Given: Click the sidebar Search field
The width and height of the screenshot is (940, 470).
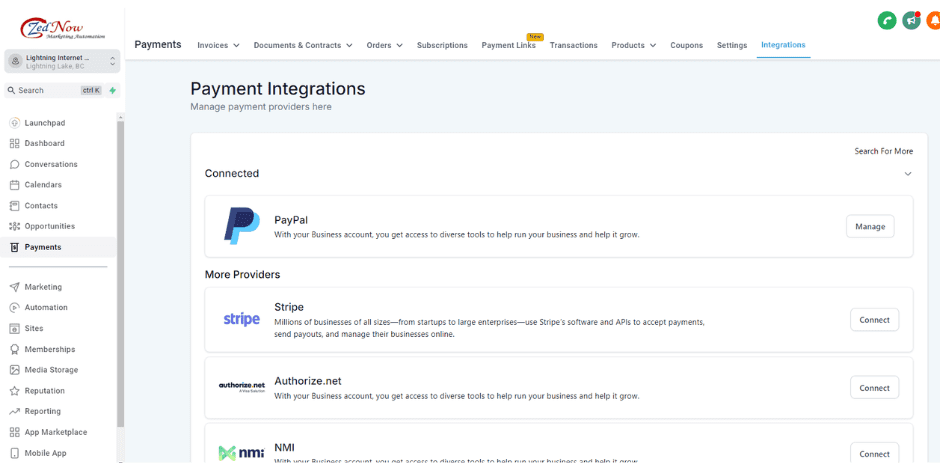Looking at the screenshot, I should point(55,91).
